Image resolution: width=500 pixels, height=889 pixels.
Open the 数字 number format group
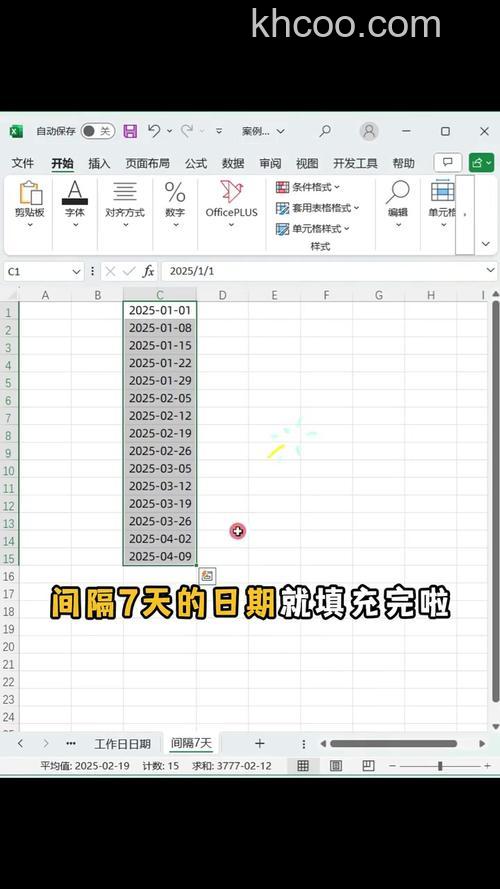point(175,205)
